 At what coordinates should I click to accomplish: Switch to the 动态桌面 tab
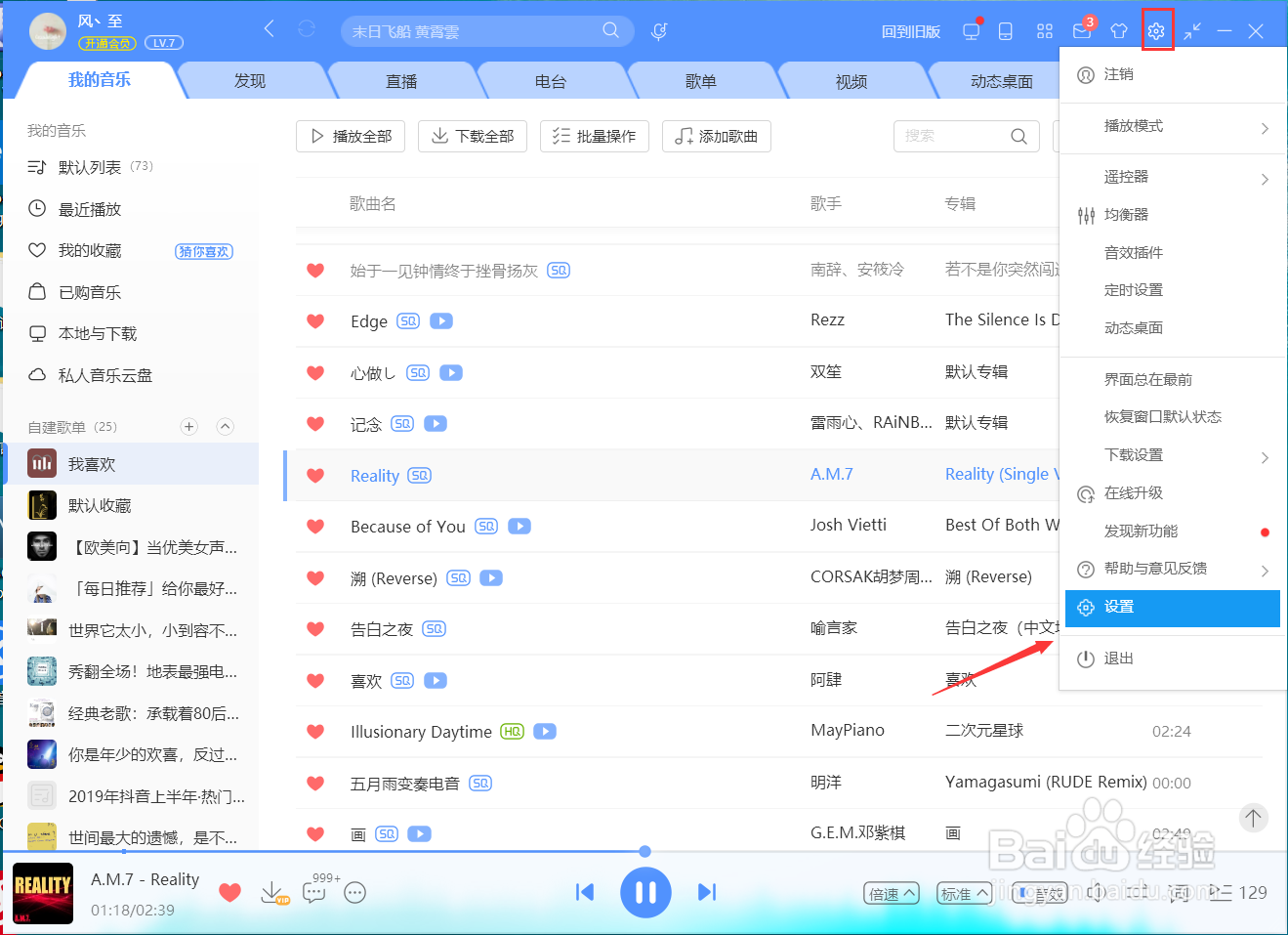point(1002,81)
